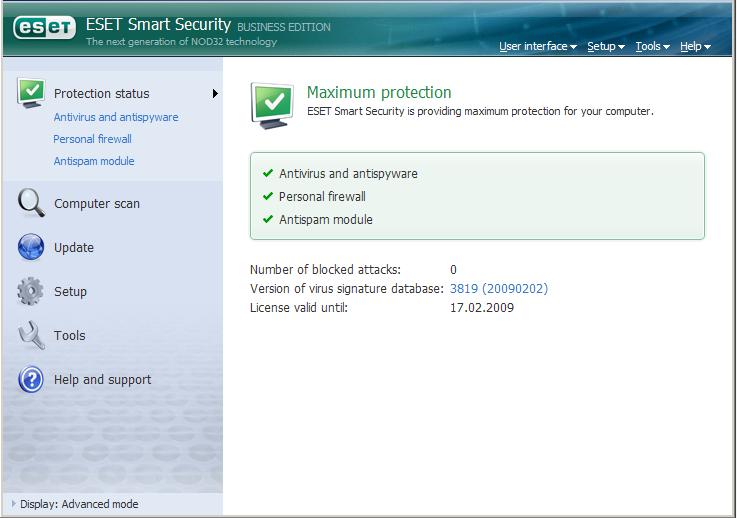
Task: Click Antivirus and antispyware status in green panel
Action: 348,173
